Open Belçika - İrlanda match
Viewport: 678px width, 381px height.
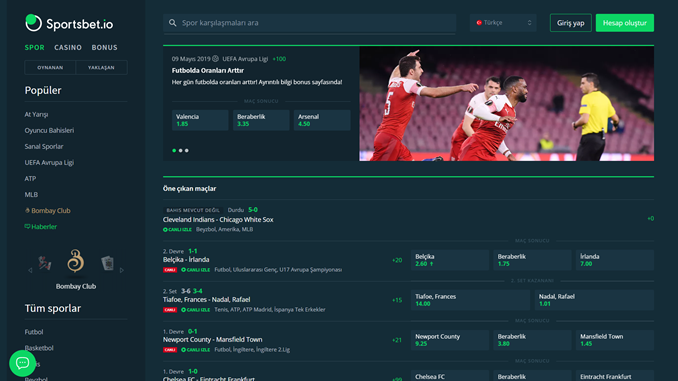(186, 260)
